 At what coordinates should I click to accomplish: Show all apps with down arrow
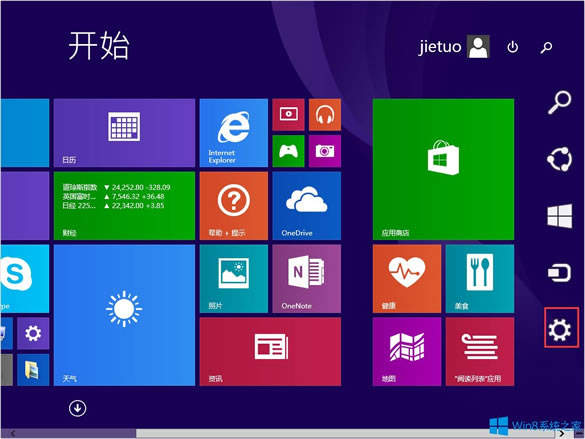pos(78,408)
